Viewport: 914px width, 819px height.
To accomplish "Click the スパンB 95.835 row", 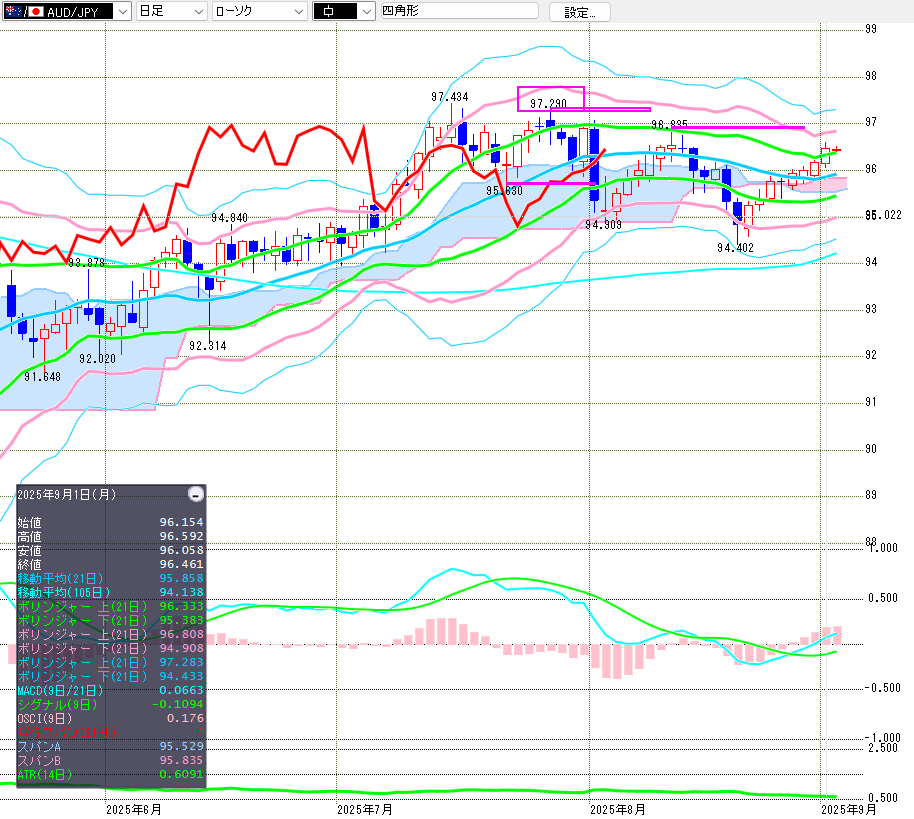I will pos(111,760).
